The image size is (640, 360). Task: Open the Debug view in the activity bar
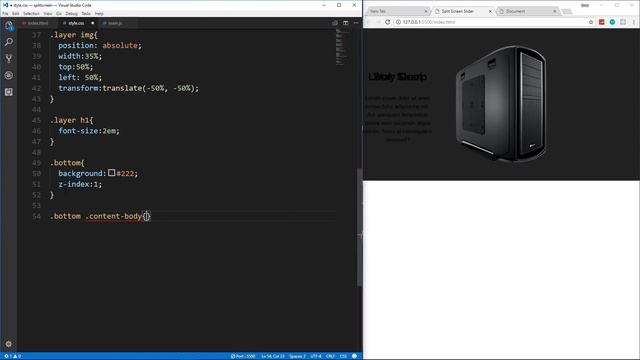point(9,76)
